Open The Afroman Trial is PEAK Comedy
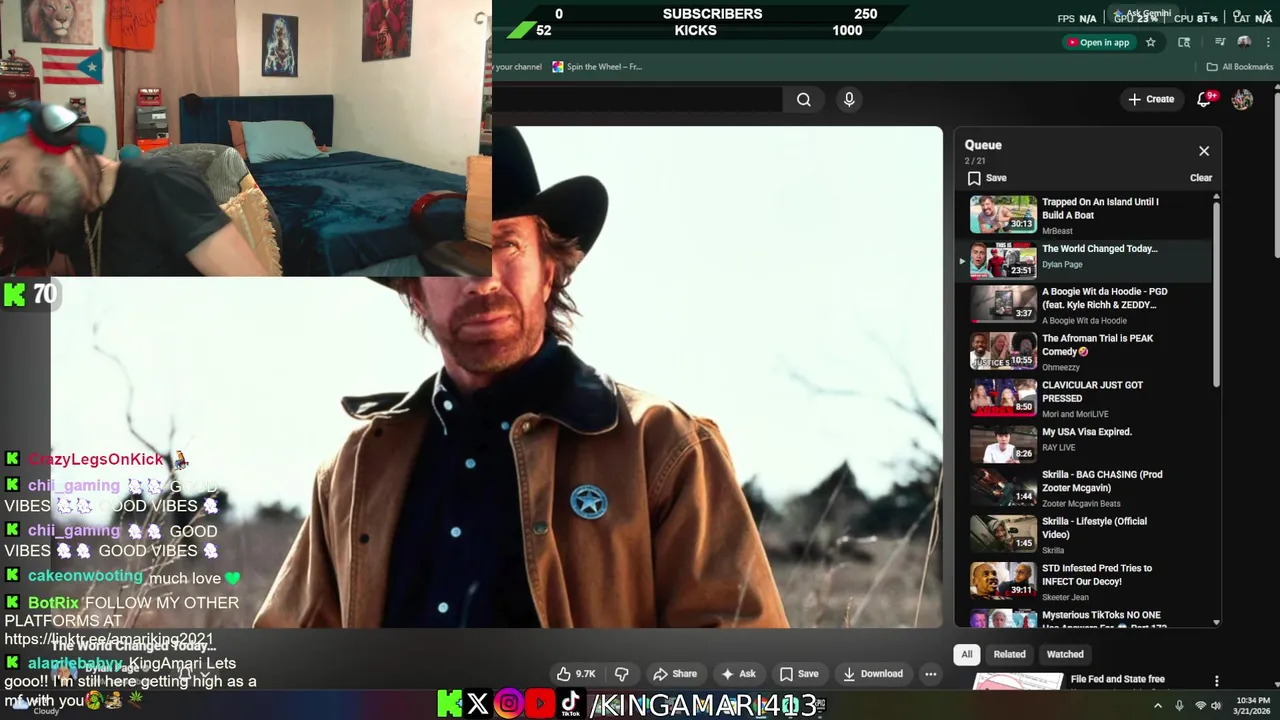This screenshot has height=720, width=1280. 1085,351
